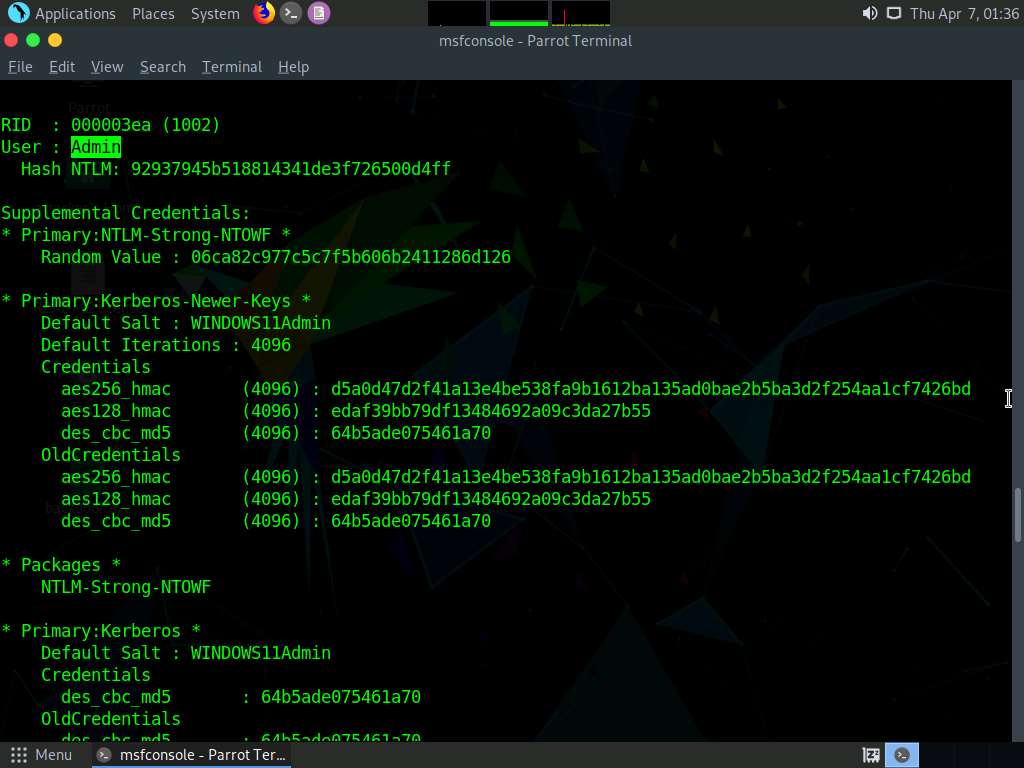Open the clock showing Thu Apr 7
Screen dimensions: 1024x768
click(964, 13)
